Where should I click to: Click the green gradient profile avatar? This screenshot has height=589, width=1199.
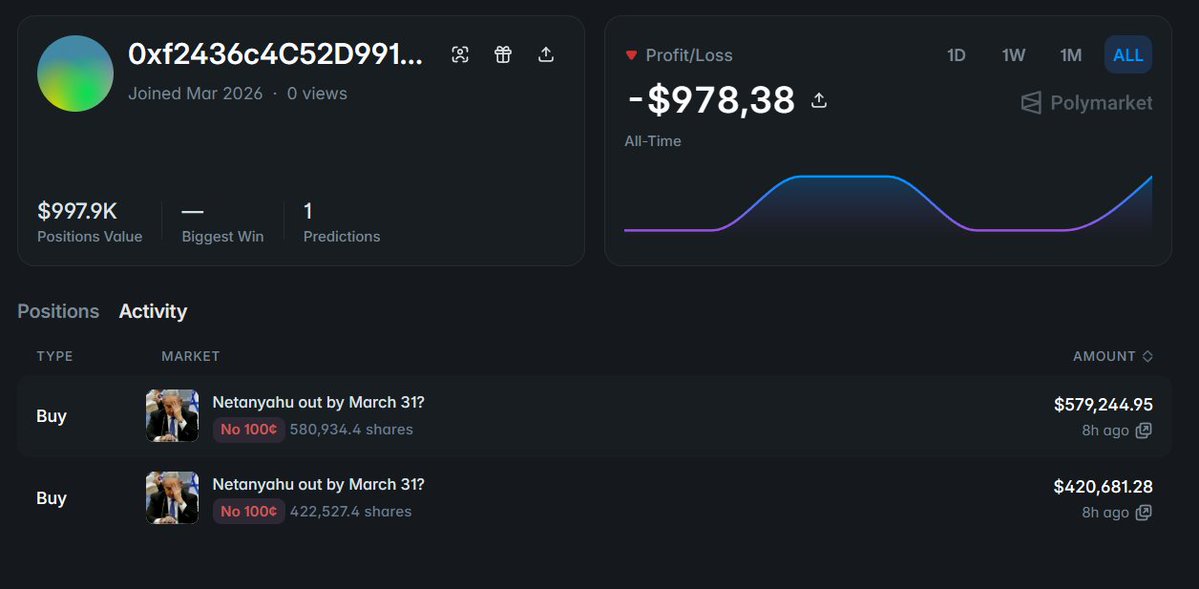point(75,73)
